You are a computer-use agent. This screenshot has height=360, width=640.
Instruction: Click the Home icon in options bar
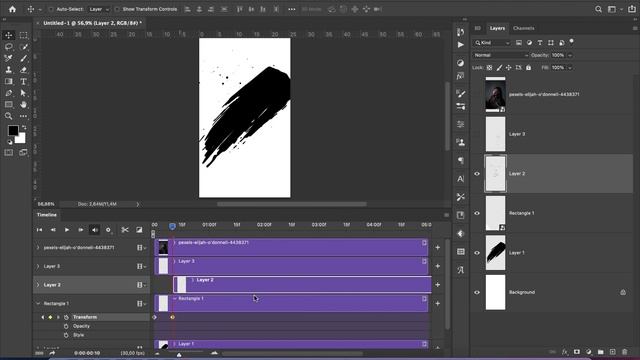tap(12, 9)
